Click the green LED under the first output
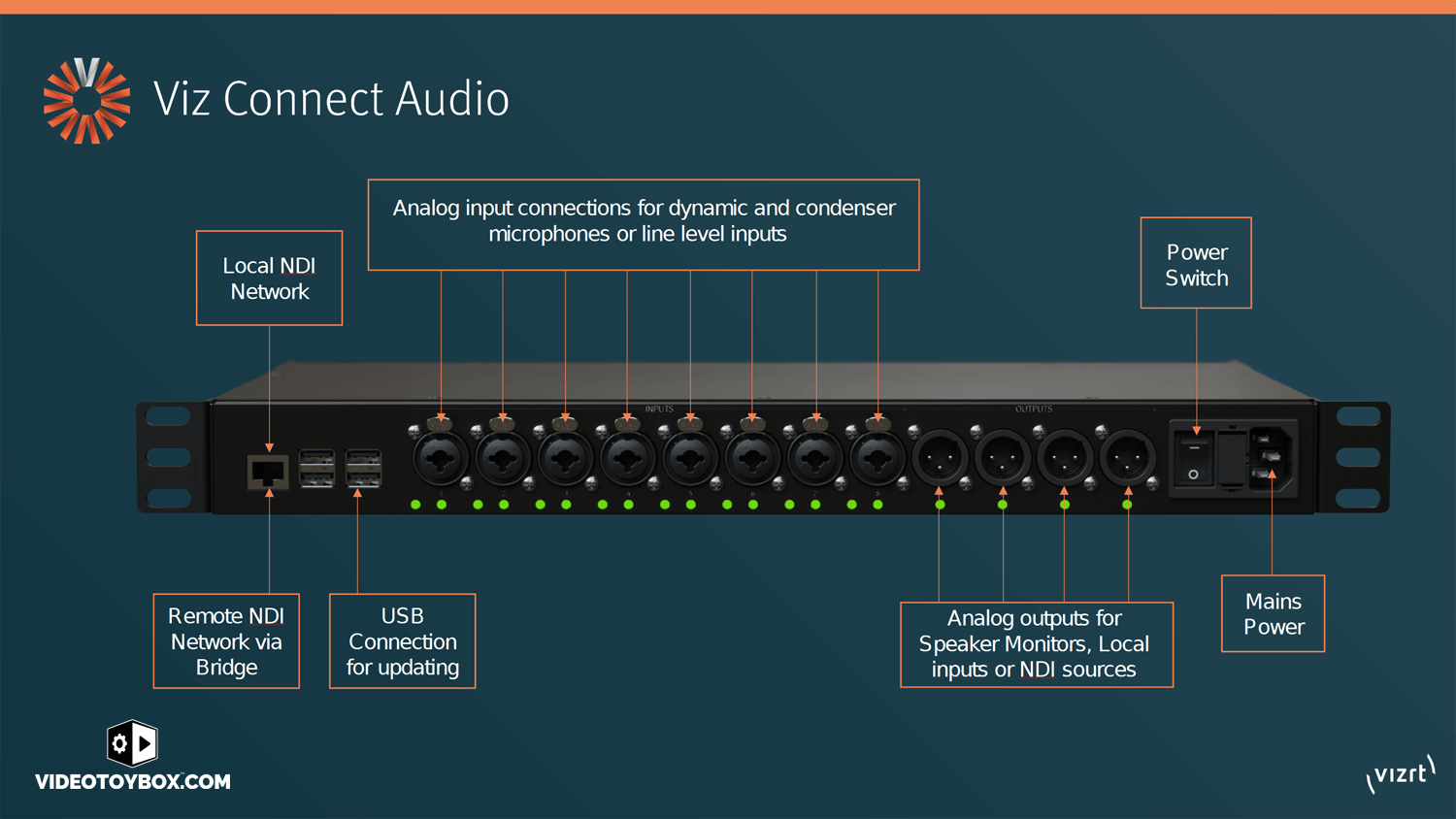Image resolution: width=1456 pixels, height=819 pixels. pos(940,505)
